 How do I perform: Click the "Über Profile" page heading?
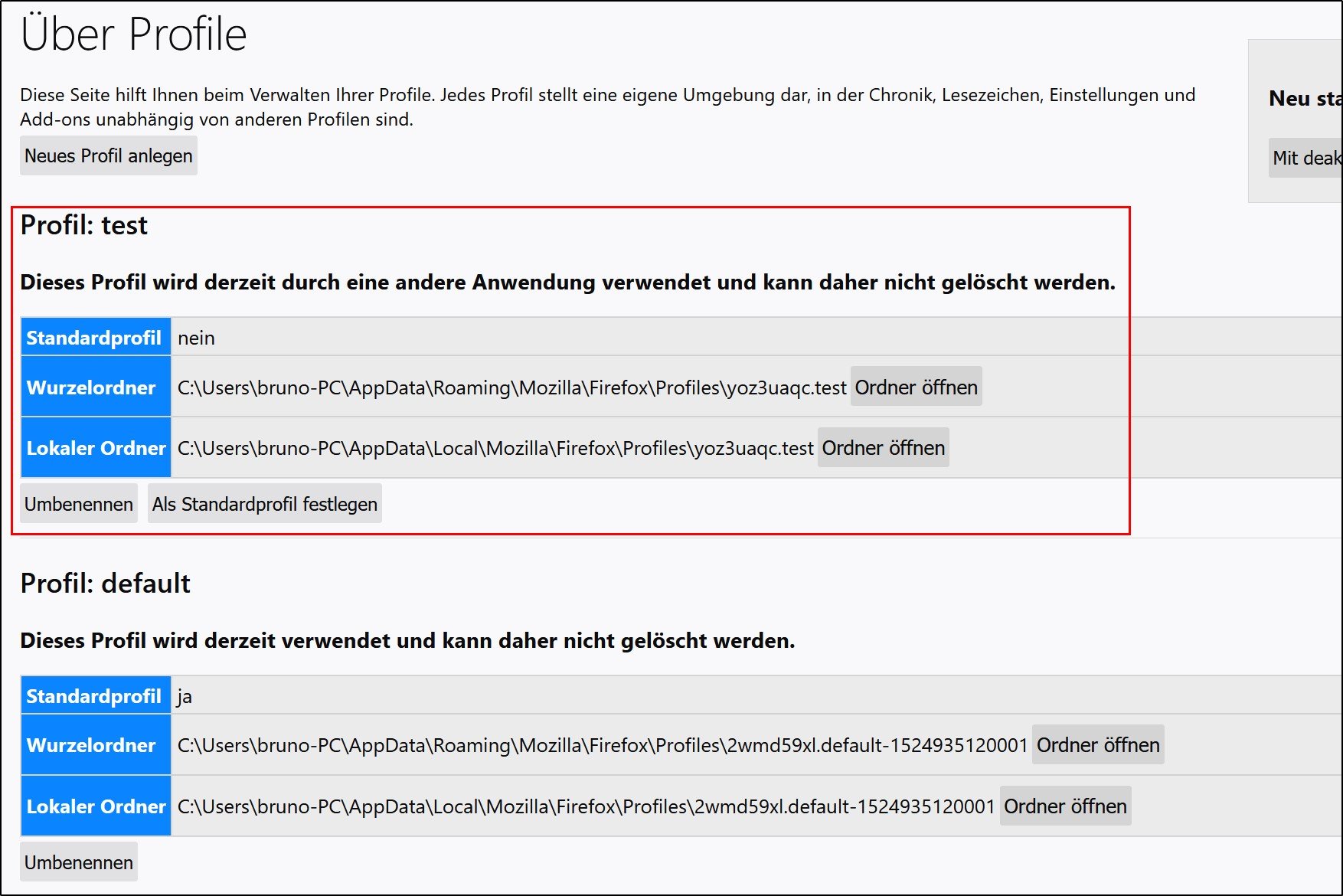click(133, 34)
